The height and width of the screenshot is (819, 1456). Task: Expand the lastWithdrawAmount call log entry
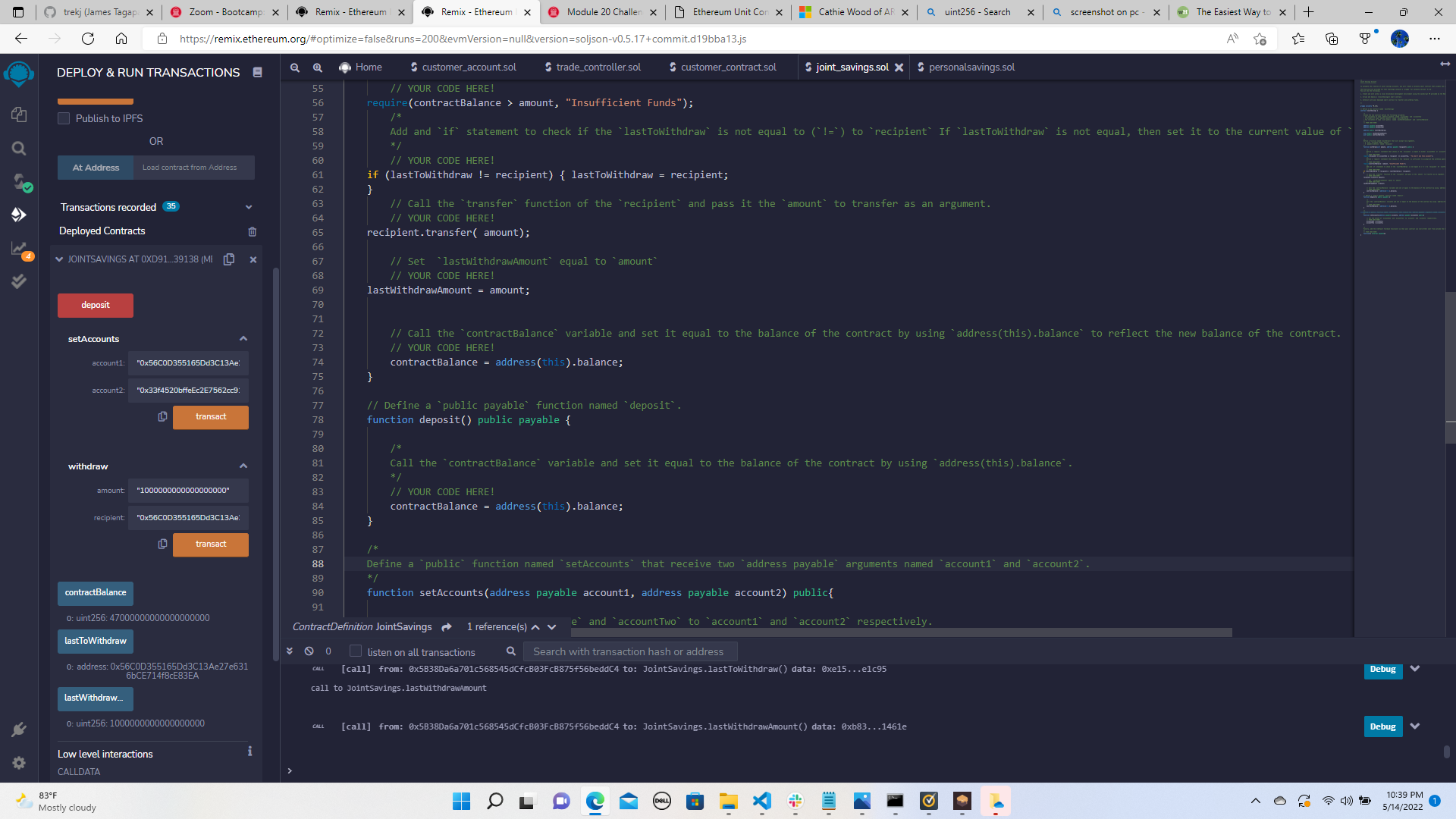coord(1415,726)
